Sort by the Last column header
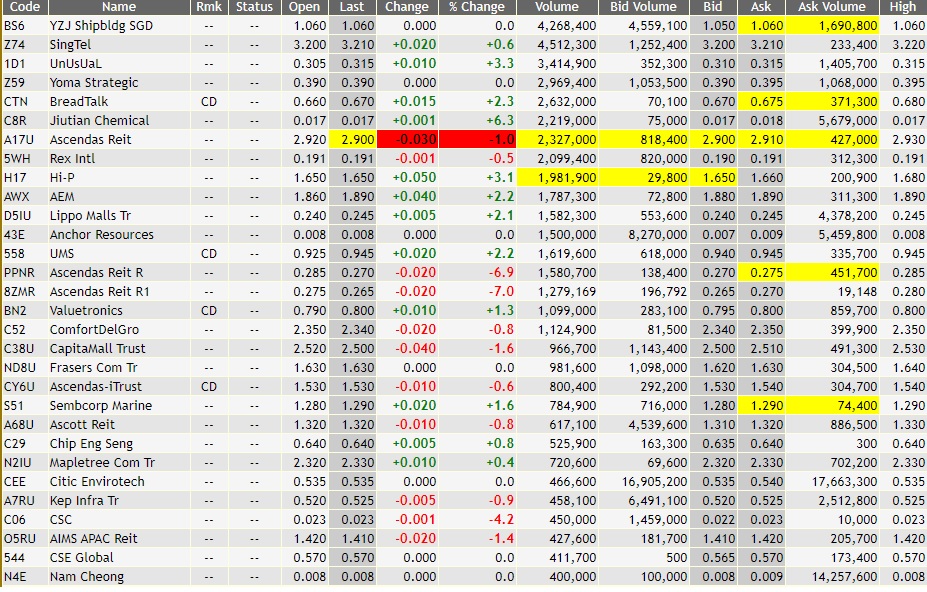The width and height of the screenshot is (927, 592). pyautogui.click(x=352, y=7)
